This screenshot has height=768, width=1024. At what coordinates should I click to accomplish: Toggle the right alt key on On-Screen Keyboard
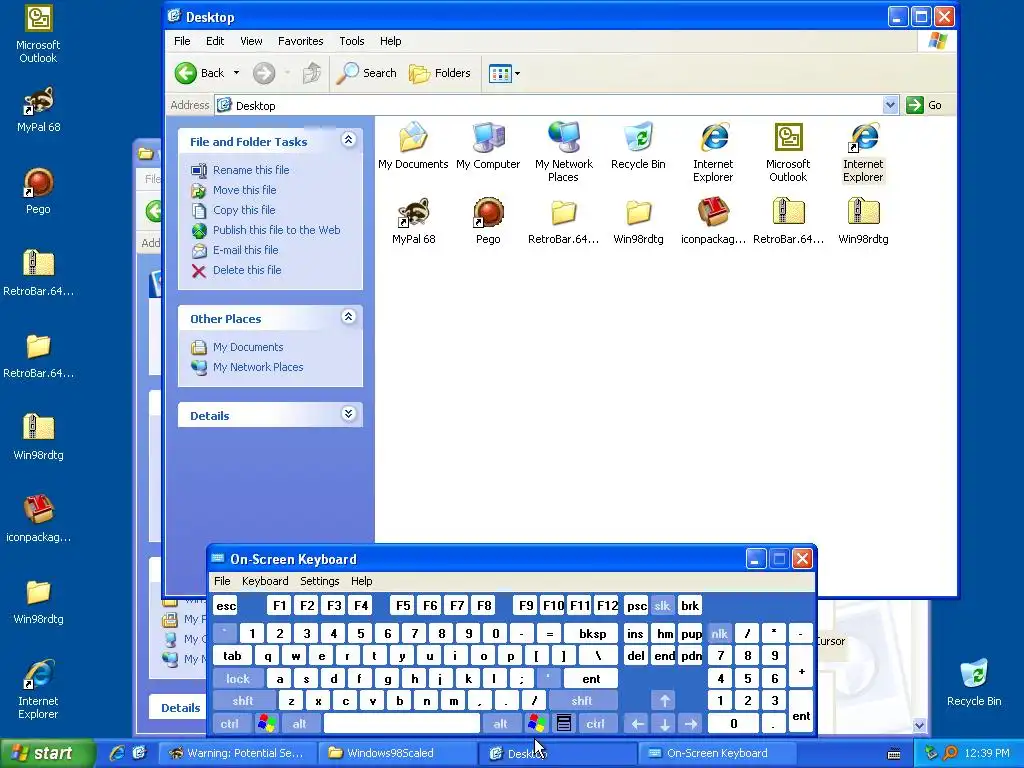coord(501,724)
